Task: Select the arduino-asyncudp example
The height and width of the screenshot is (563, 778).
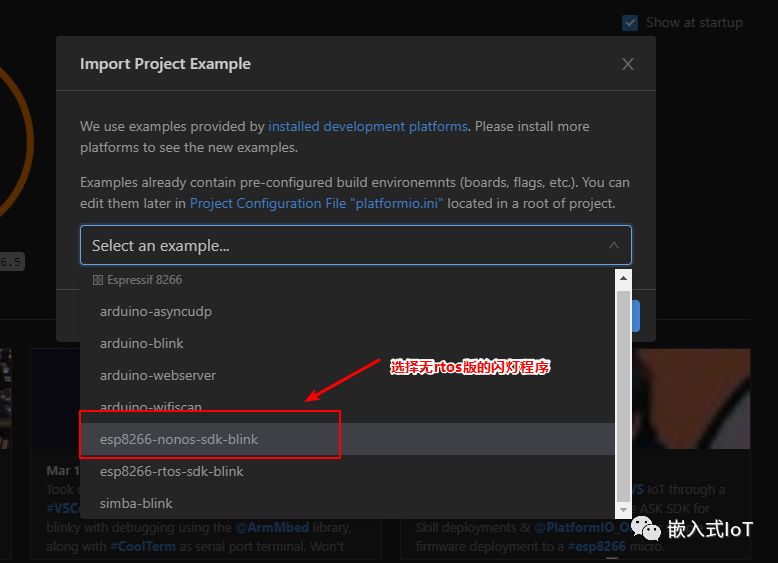Action: click(156, 311)
